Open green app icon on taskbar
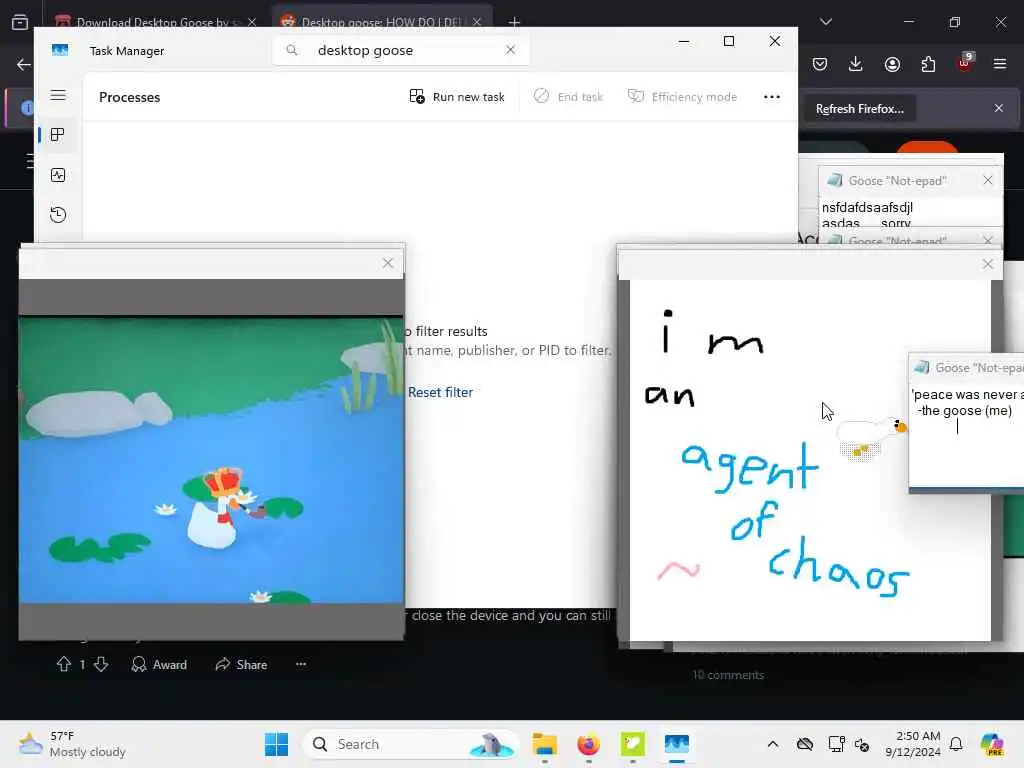This screenshot has height=768, width=1024. 632,744
